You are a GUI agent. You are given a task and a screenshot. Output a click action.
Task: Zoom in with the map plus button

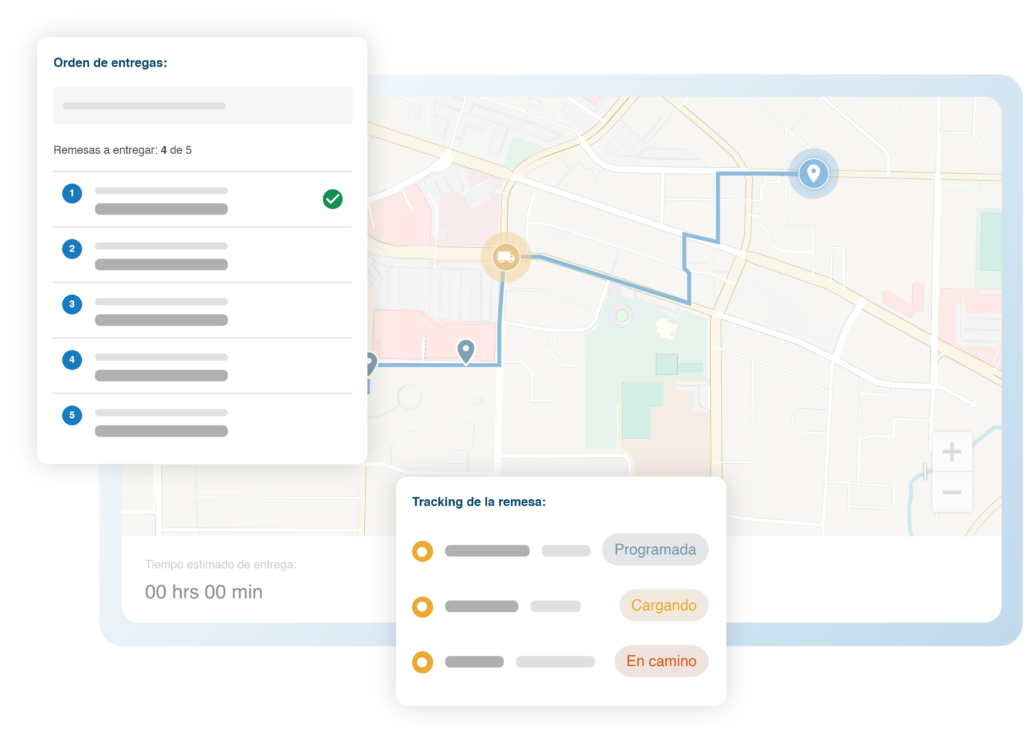point(951,452)
